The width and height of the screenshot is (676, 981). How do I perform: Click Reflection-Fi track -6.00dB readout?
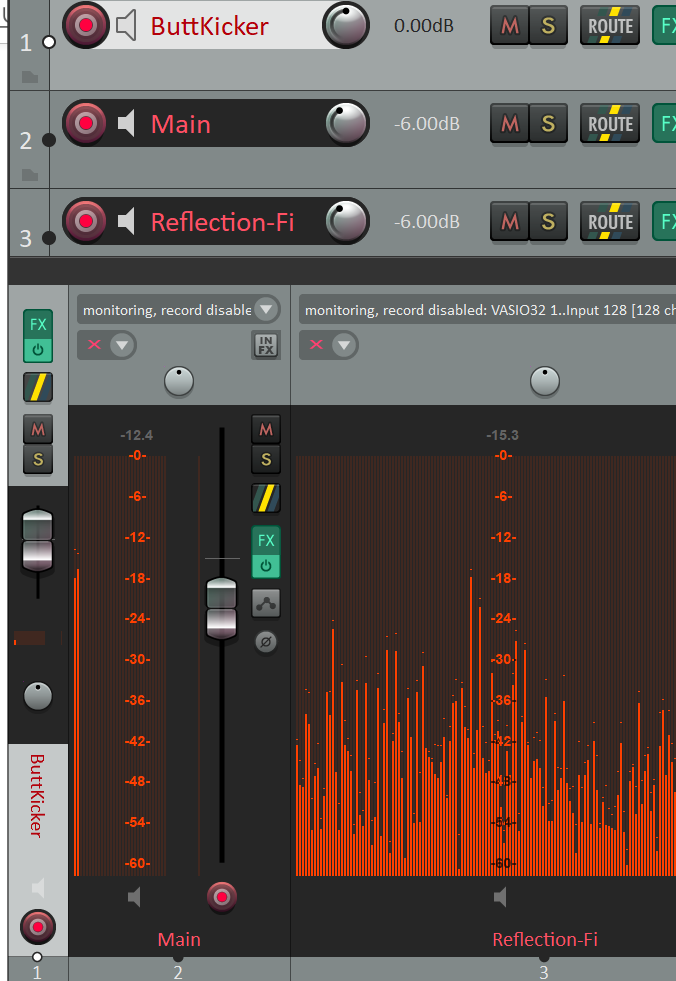(x=427, y=221)
